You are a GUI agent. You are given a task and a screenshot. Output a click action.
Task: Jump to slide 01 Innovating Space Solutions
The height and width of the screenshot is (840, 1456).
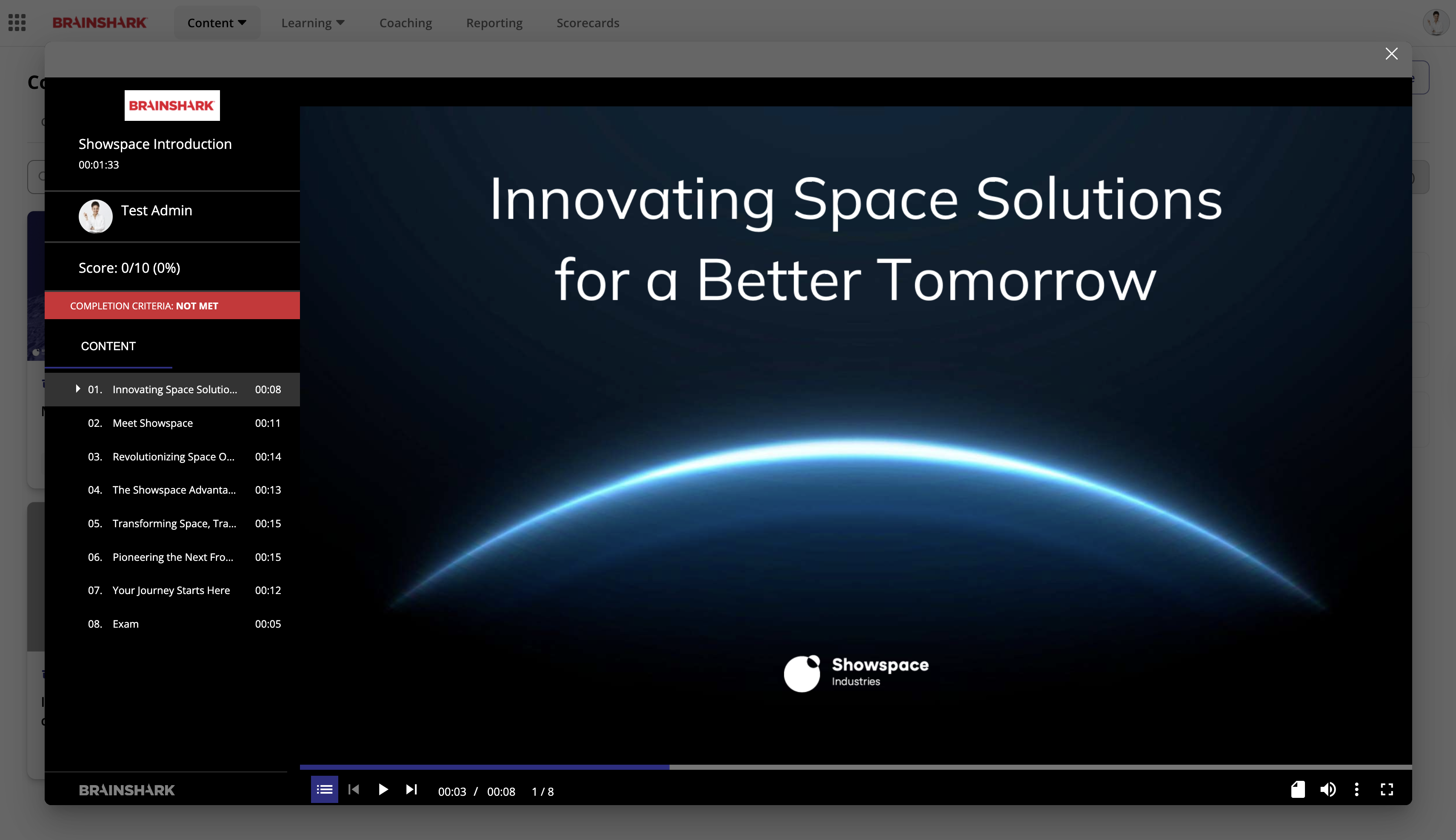[x=172, y=389]
